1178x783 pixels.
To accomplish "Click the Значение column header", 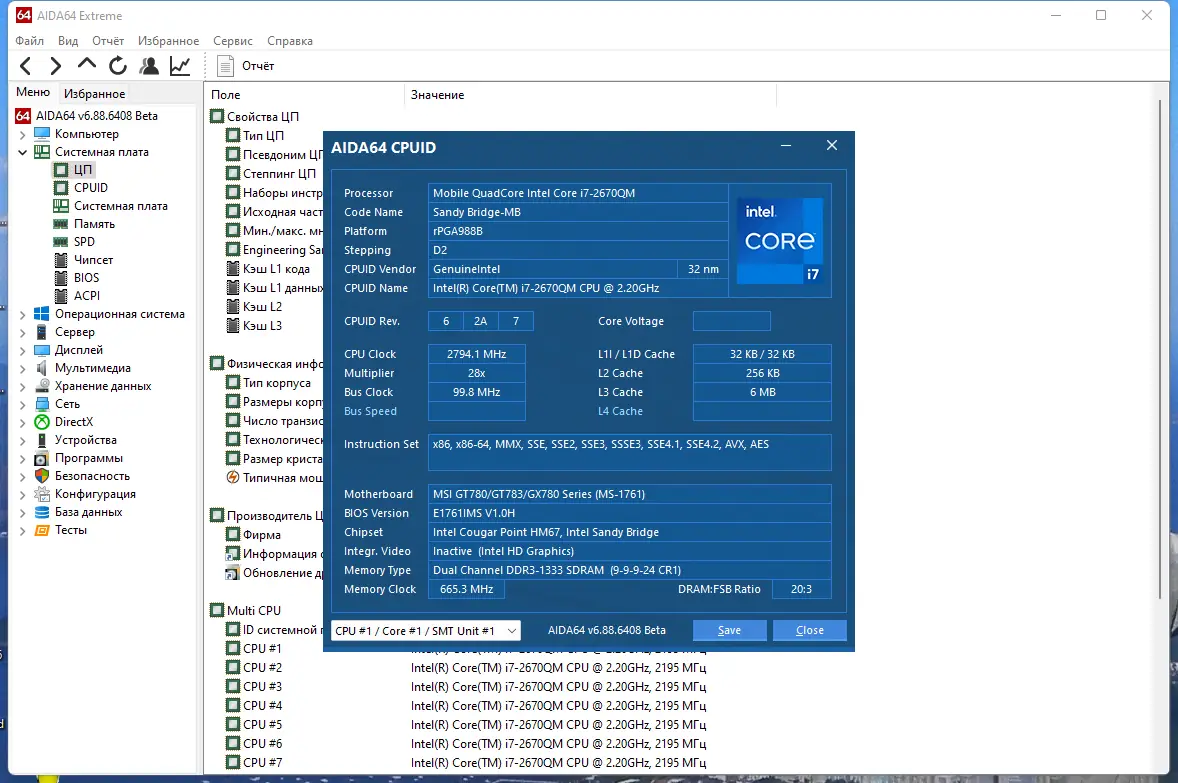I will [x=437, y=95].
